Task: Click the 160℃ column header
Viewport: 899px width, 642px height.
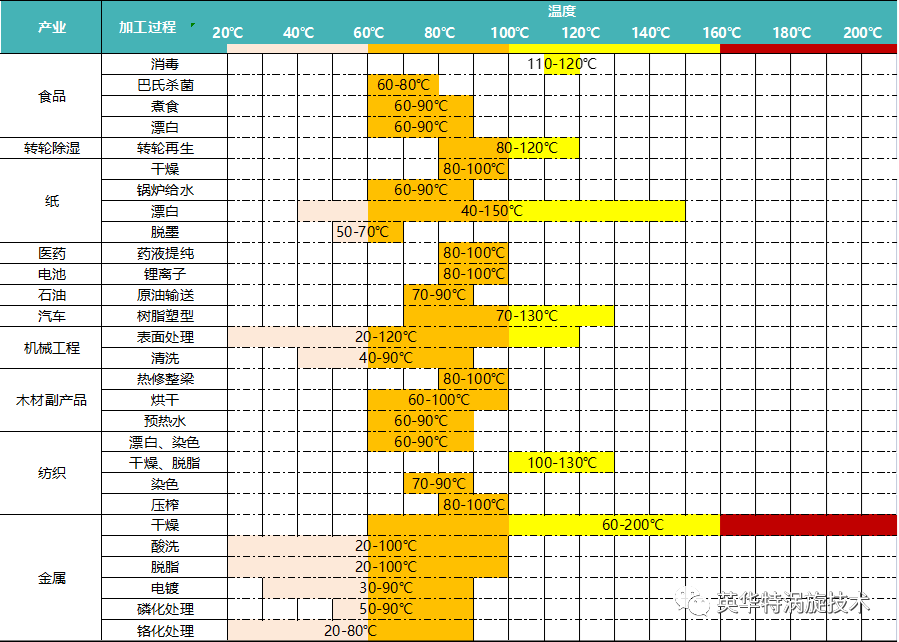Action: pos(721,33)
